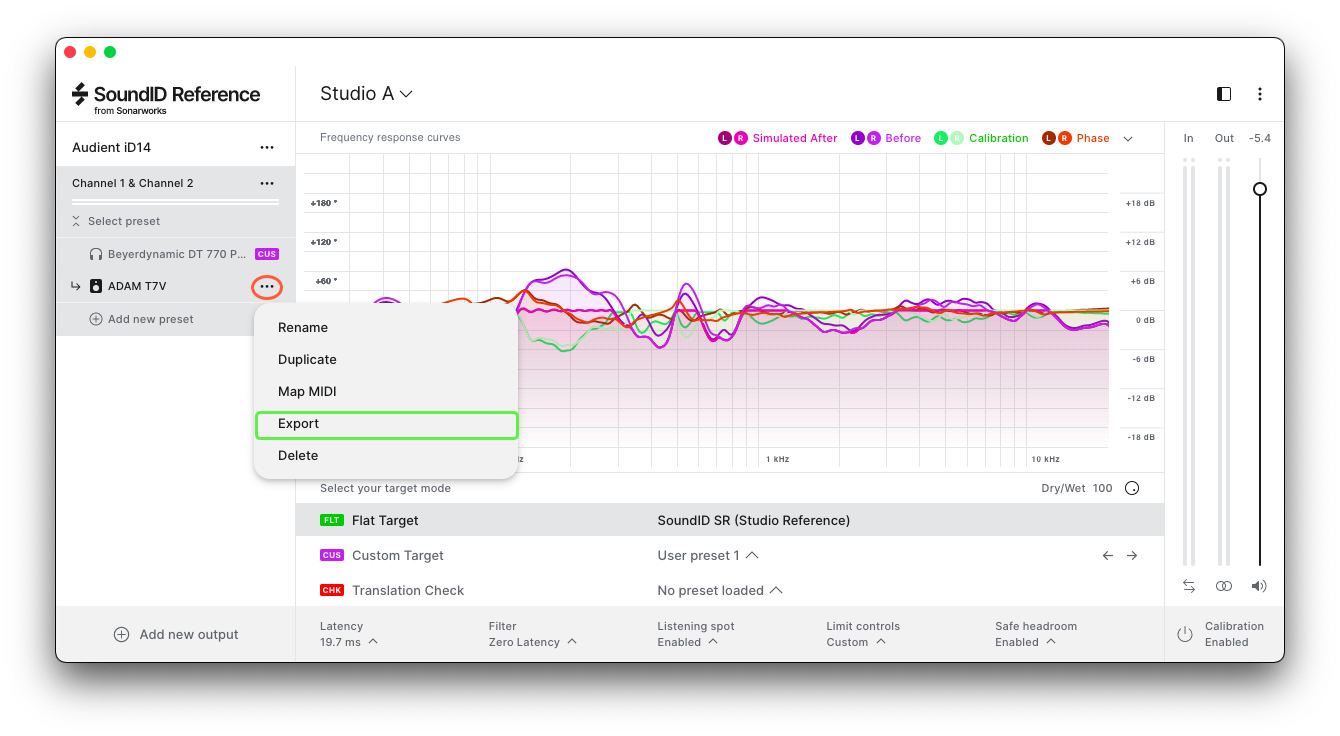This screenshot has height=736, width=1340.
Task: Open the ADAM T7V preset options menu
Action: pos(267,287)
